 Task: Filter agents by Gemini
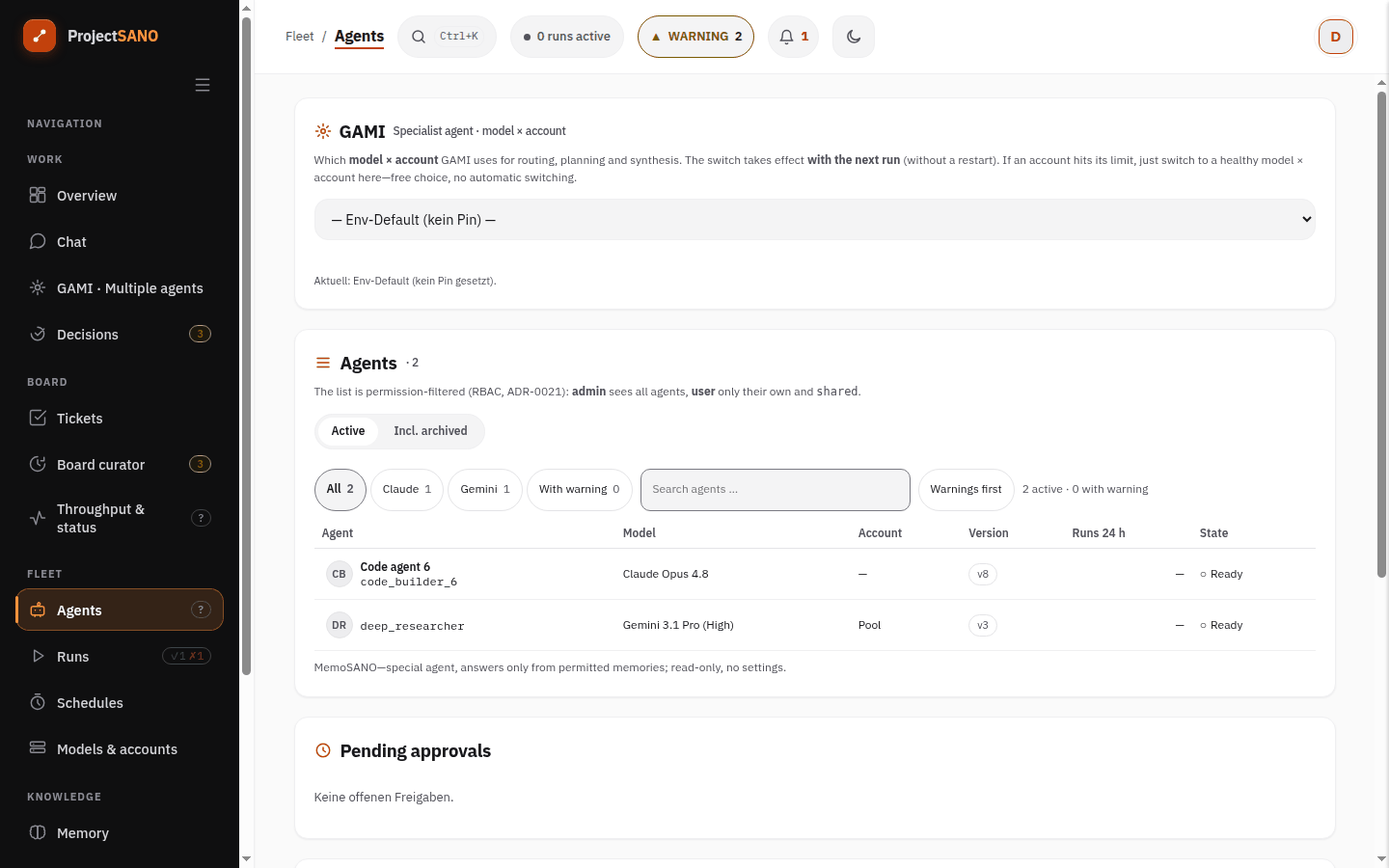(x=485, y=490)
